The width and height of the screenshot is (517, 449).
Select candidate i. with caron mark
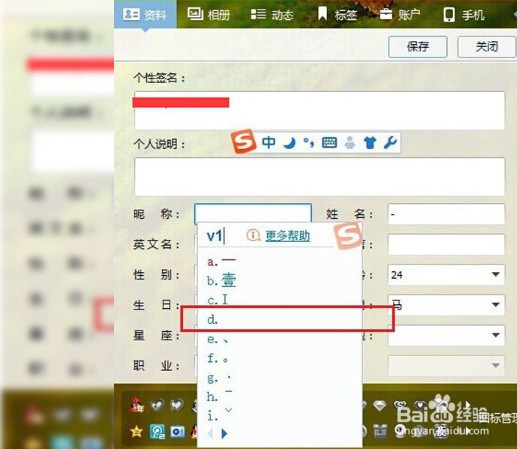click(x=219, y=414)
